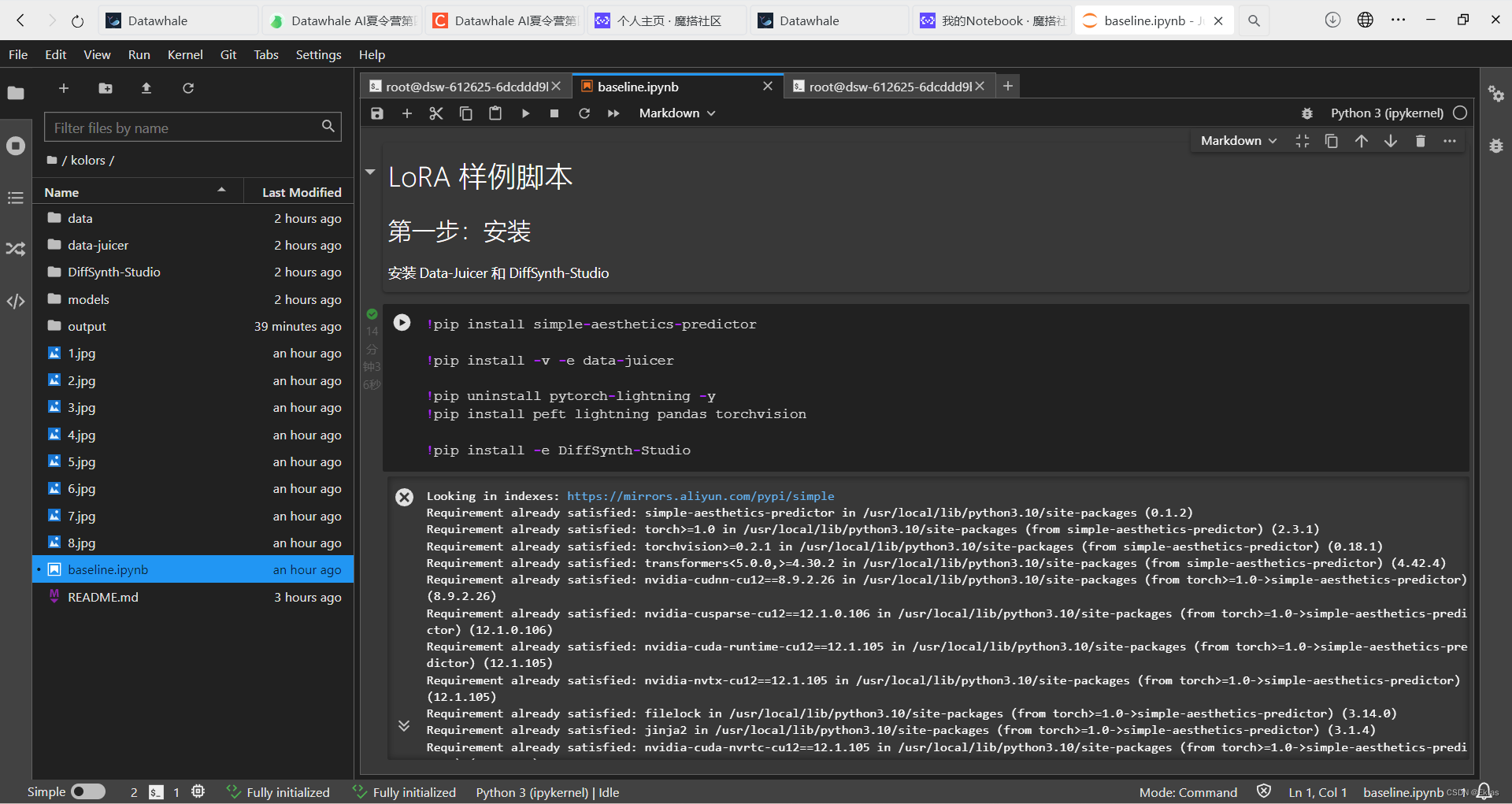Screen dimensions: 1512x804
Task: Create a new folder in file browser
Action: tap(106, 88)
